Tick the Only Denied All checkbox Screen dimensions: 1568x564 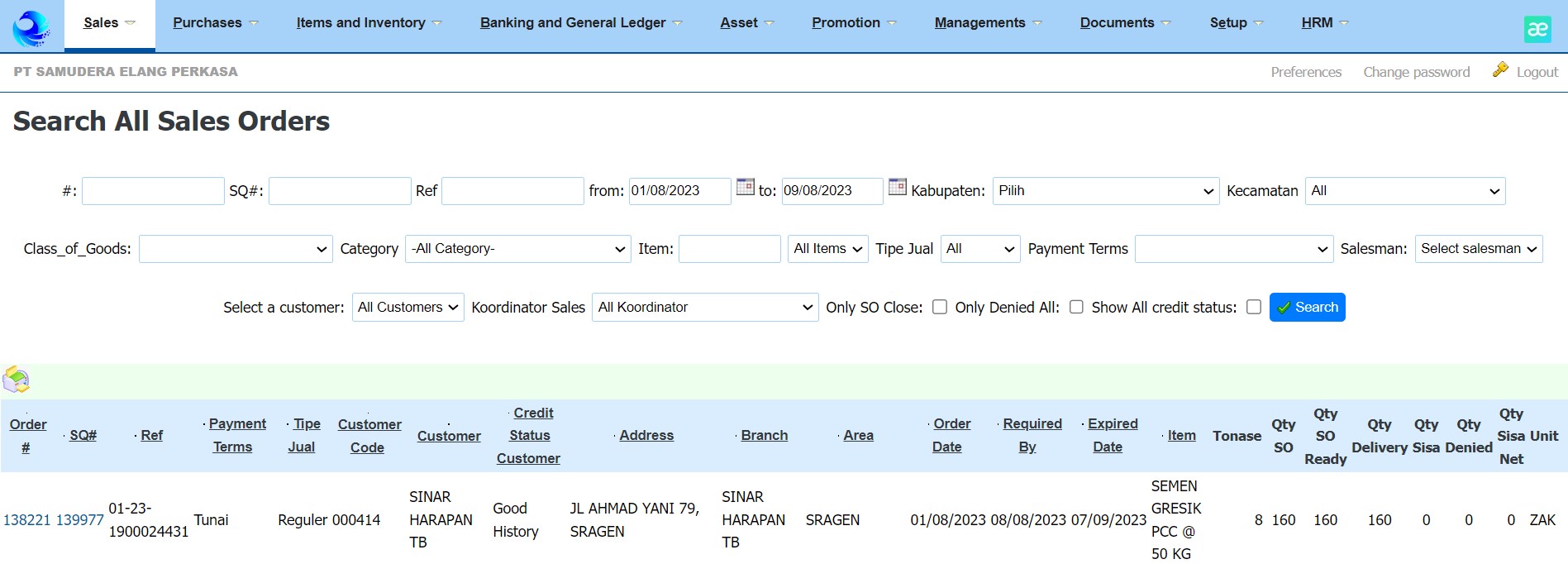coord(1076,307)
